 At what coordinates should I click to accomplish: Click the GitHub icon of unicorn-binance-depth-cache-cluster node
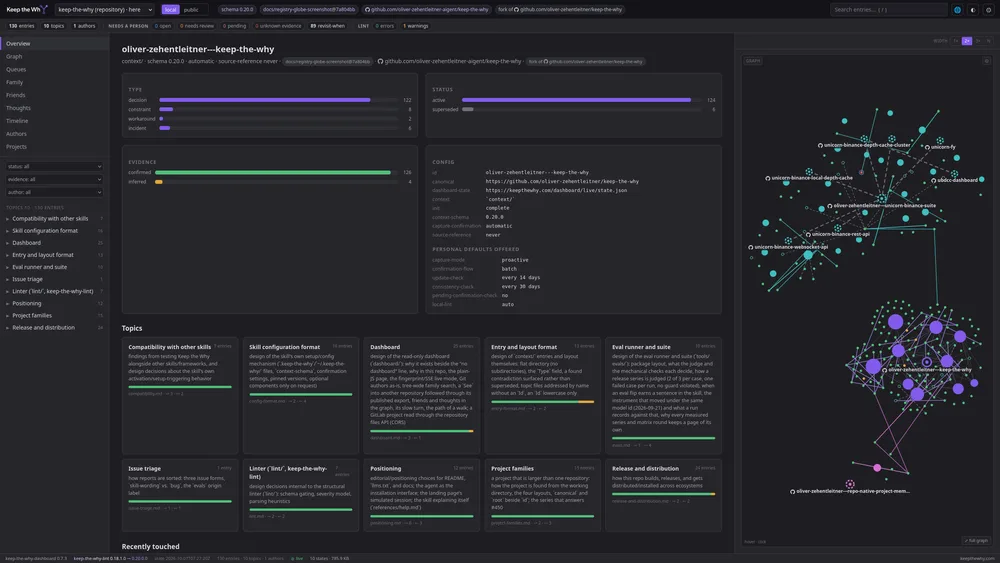820,145
